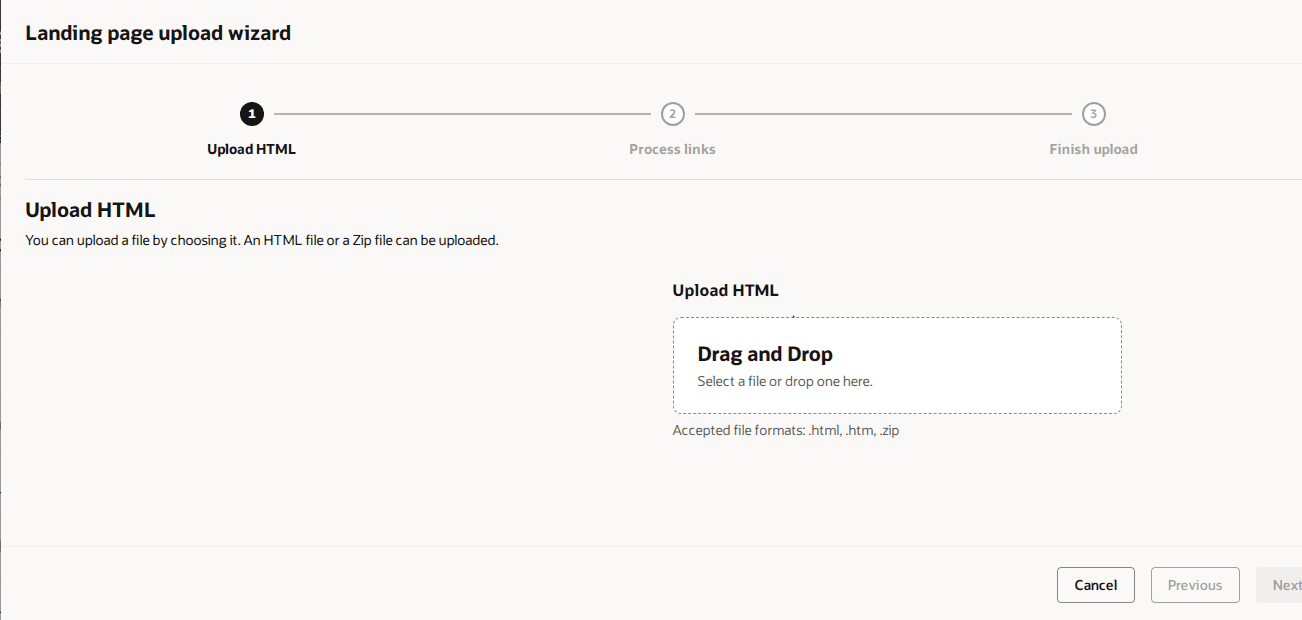Click step 2 circle labeled Process links

pyautogui.click(x=672, y=113)
